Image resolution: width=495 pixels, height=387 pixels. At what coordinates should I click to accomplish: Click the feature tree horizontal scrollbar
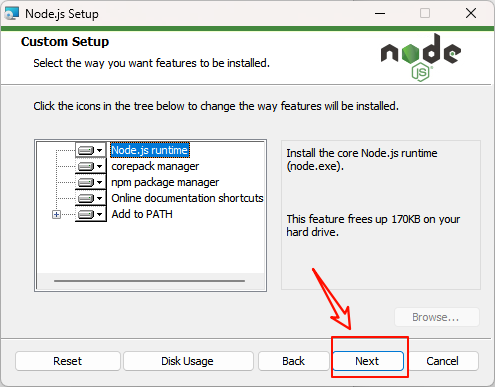pyautogui.click(x=149, y=281)
